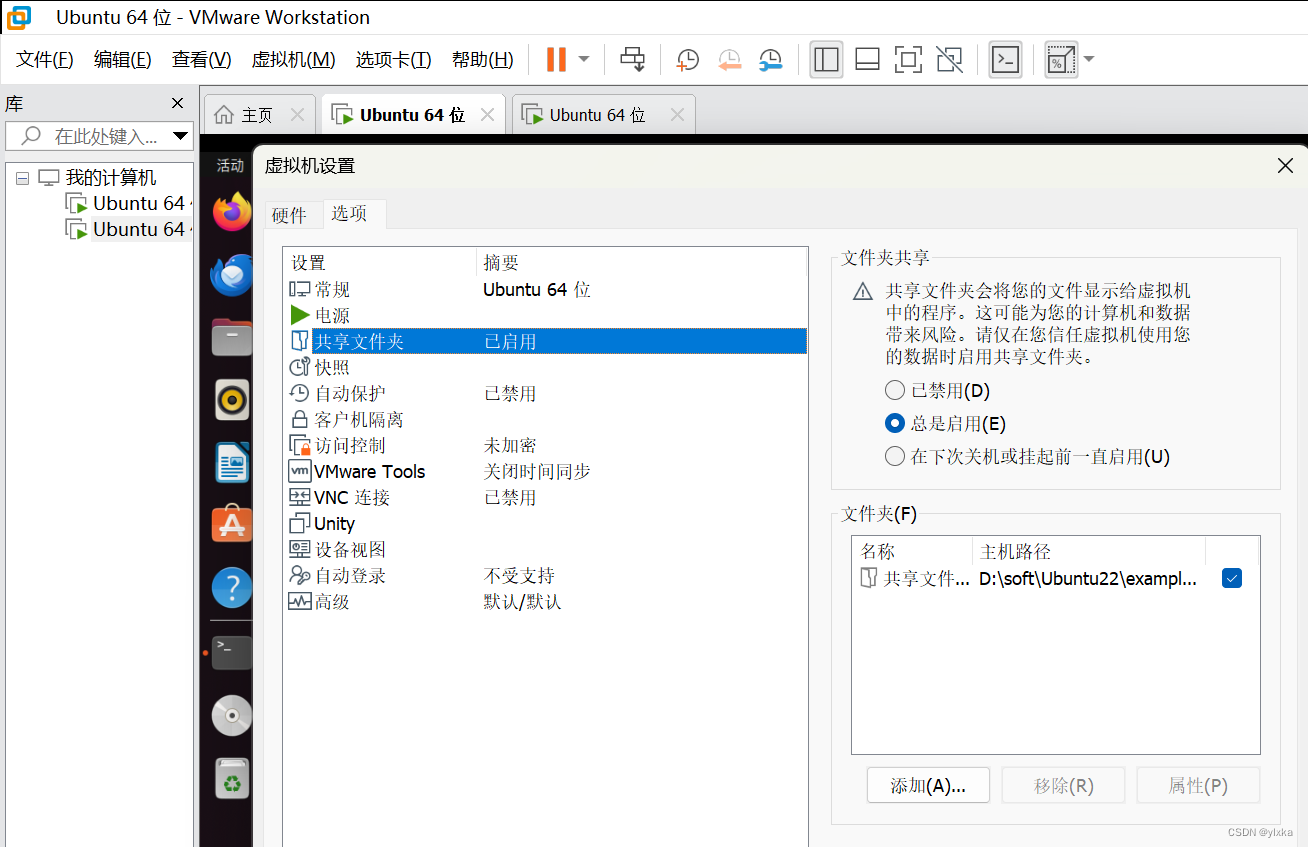Select the VMware Tools settings row
The width and height of the screenshot is (1308, 847).
pyautogui.click(x=545, y=472)
